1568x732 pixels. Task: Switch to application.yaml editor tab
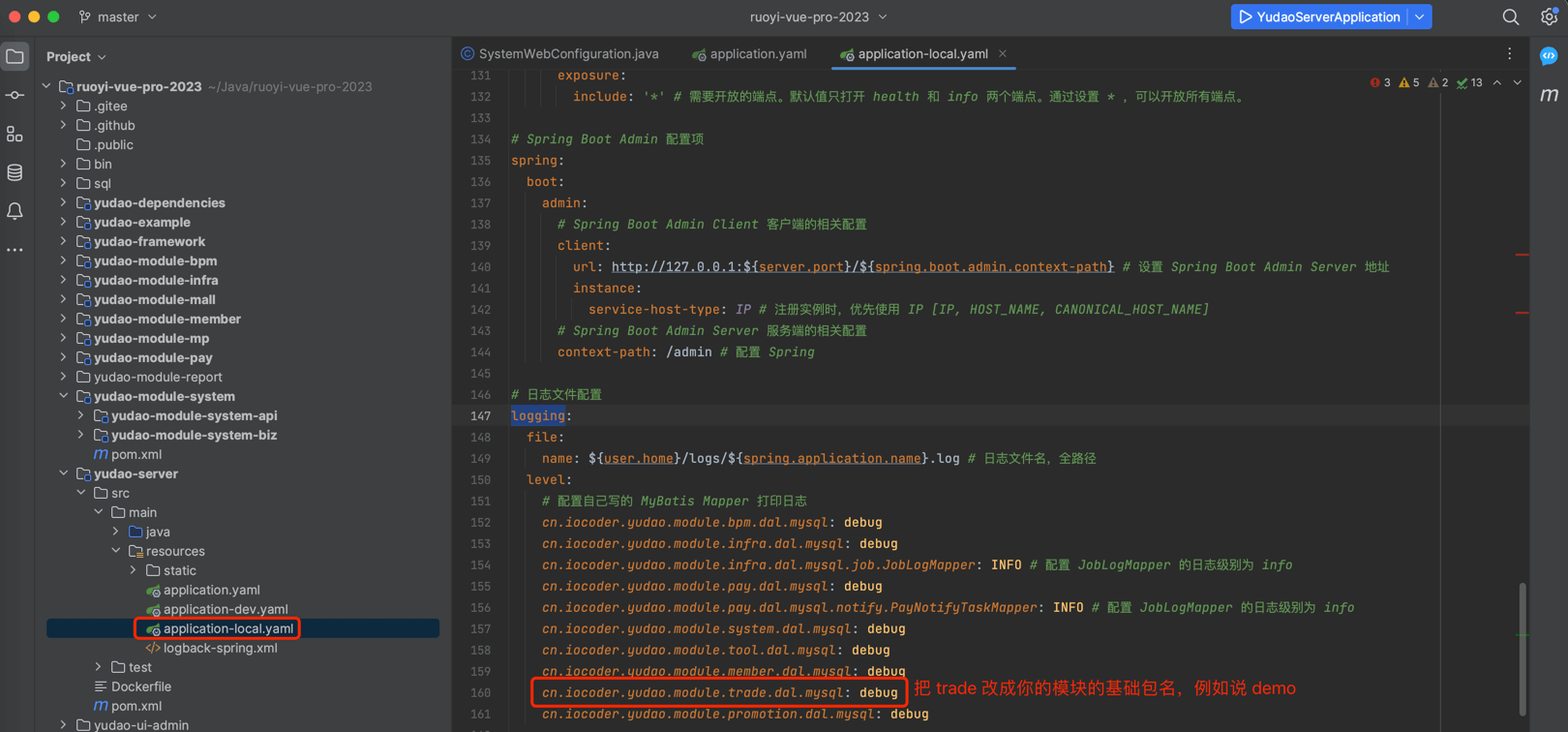[757, 54]
